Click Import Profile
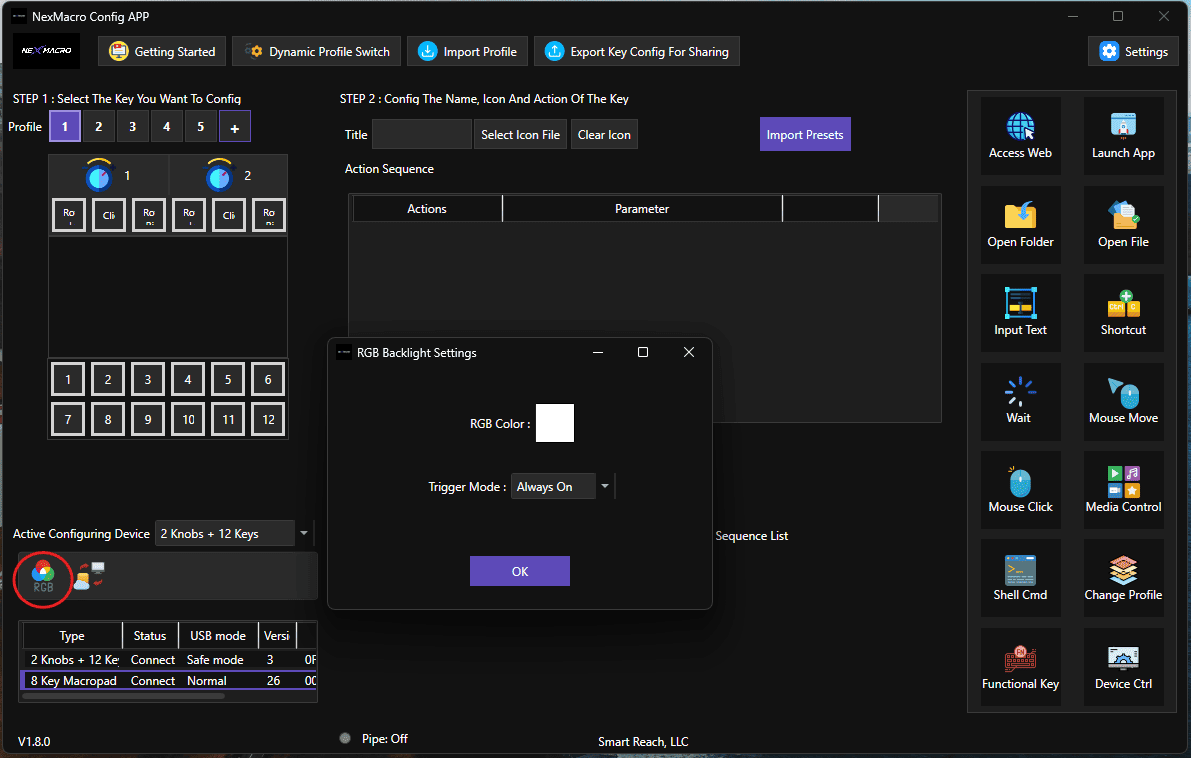Viewport: 1191px width, 758px height. coord(467,52)
